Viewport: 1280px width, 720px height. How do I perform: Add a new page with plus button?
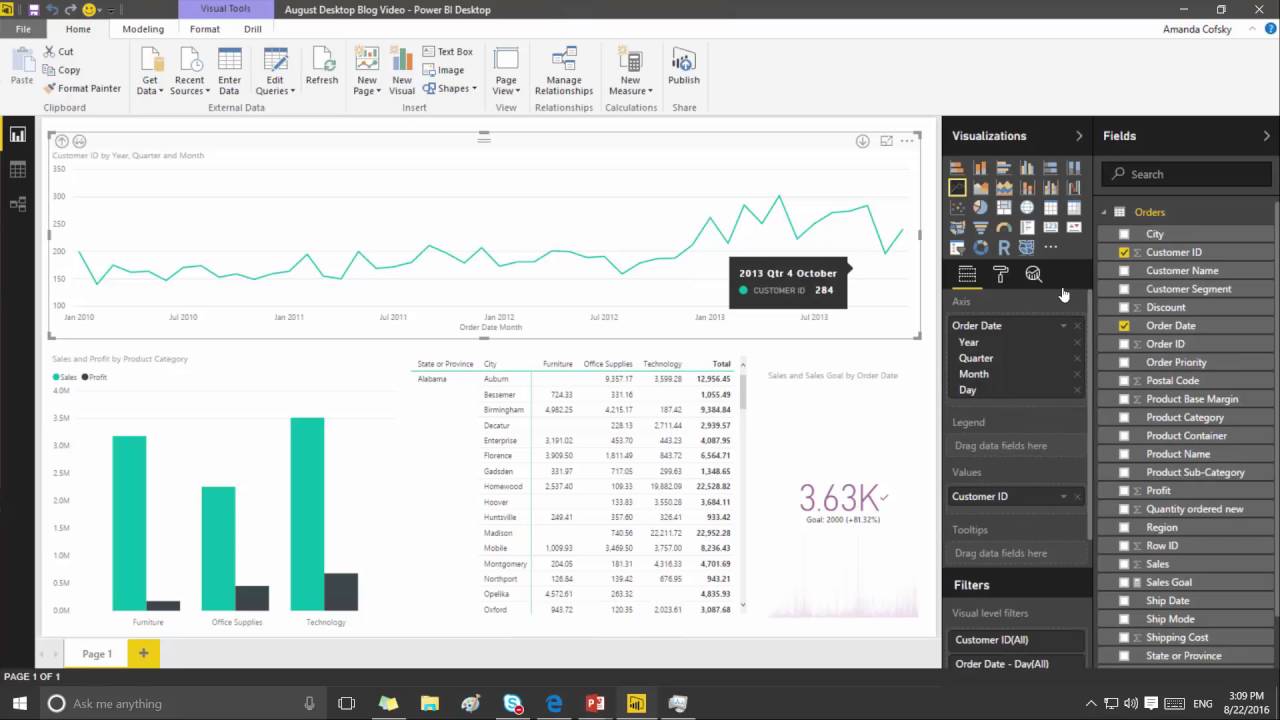[x=143, y=654]
